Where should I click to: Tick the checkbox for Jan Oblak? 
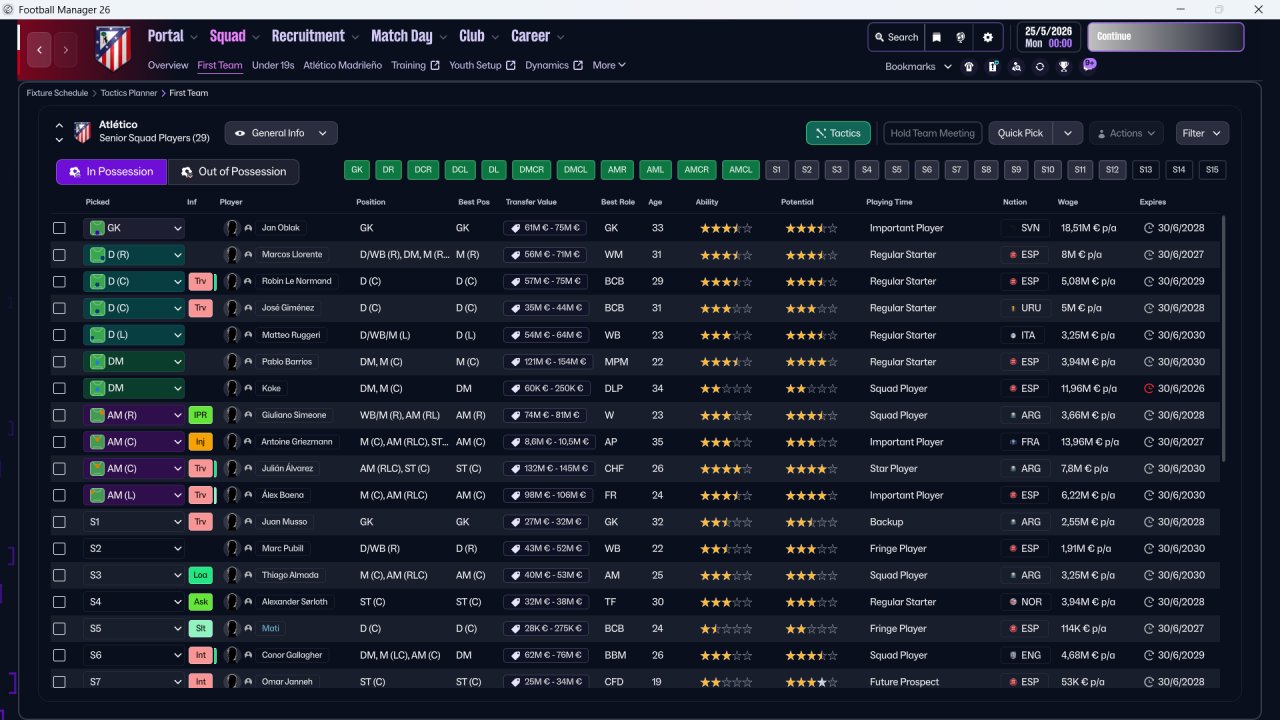click(59, 228)
